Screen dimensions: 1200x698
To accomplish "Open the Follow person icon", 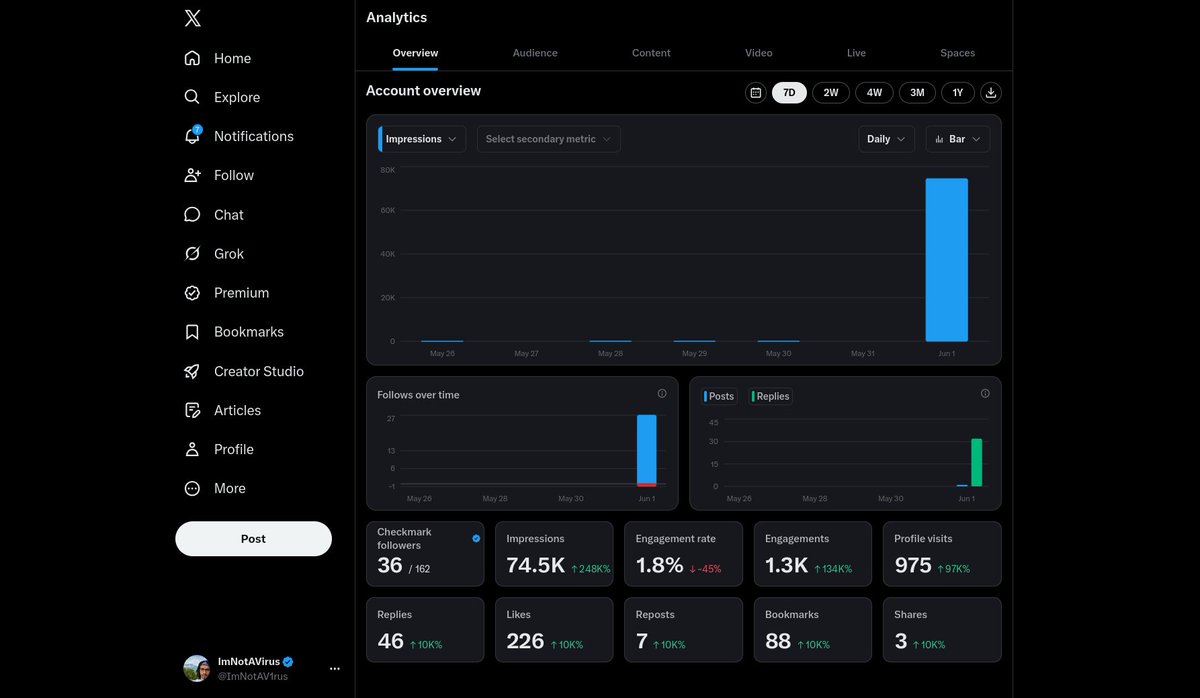I will (192, 175).
